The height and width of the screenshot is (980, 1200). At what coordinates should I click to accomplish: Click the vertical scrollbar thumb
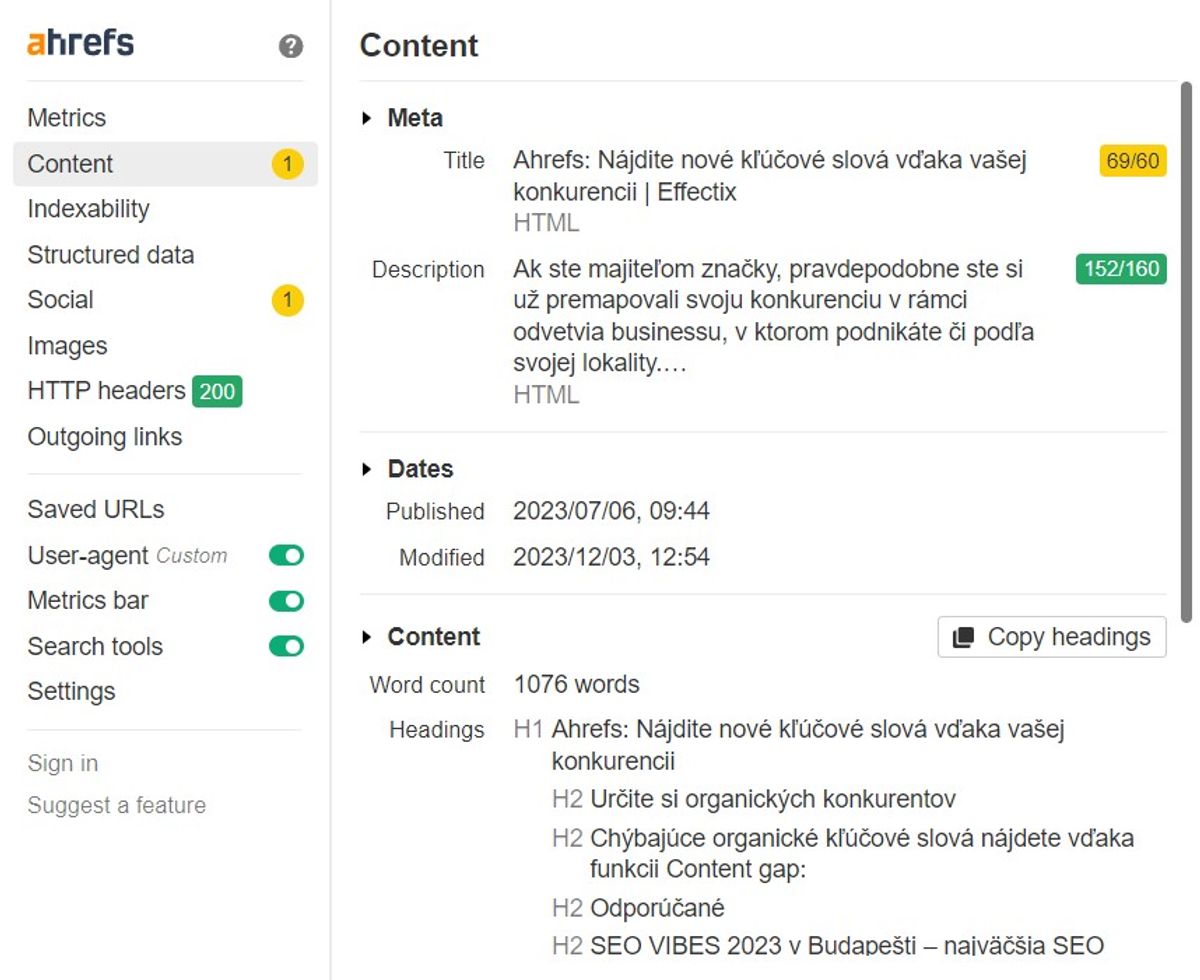(1187, 351)
